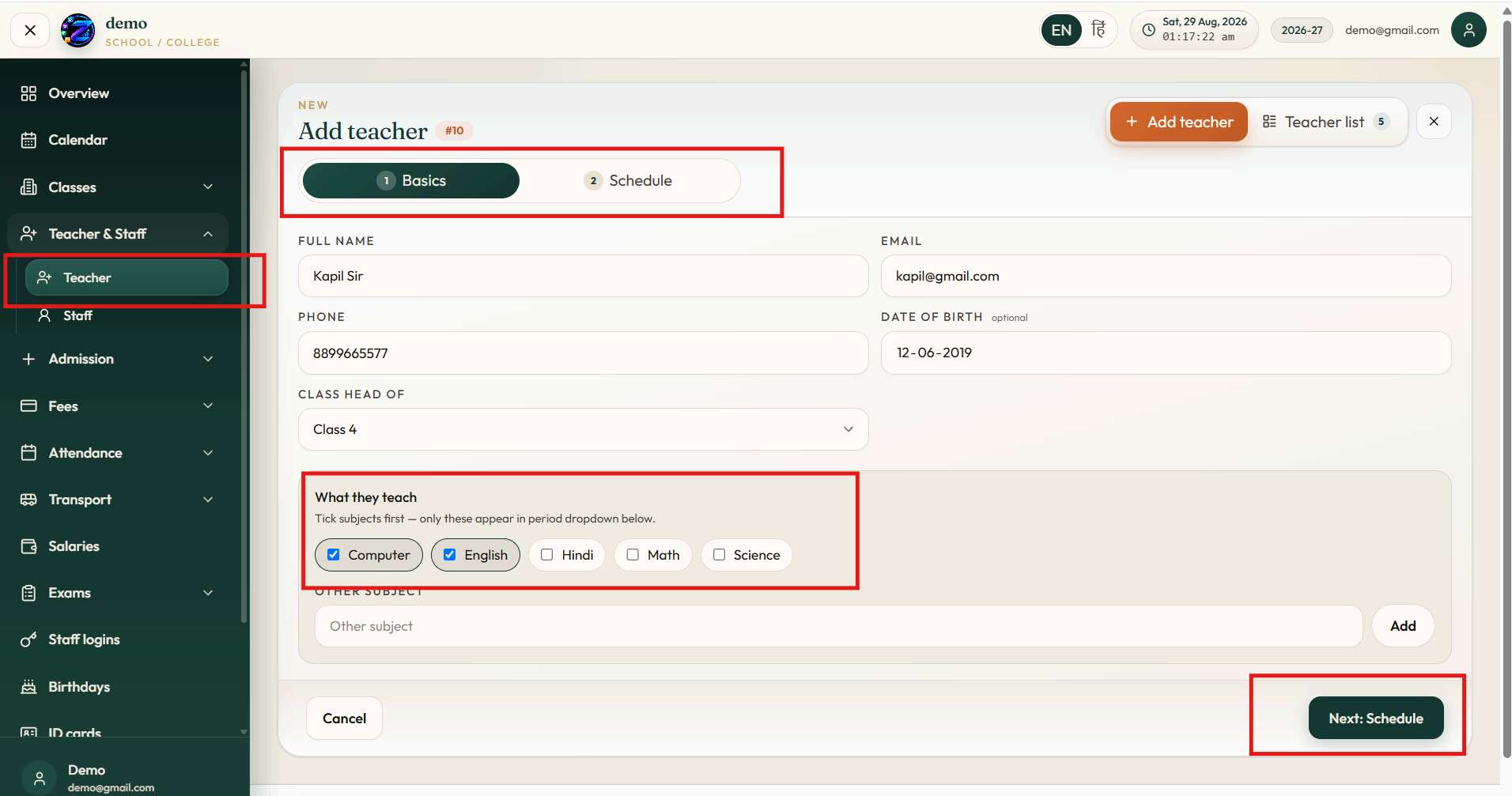Open the Teacher list button
The width and height of the screenshot is (1512, 796).
(x=1325, y=122)
